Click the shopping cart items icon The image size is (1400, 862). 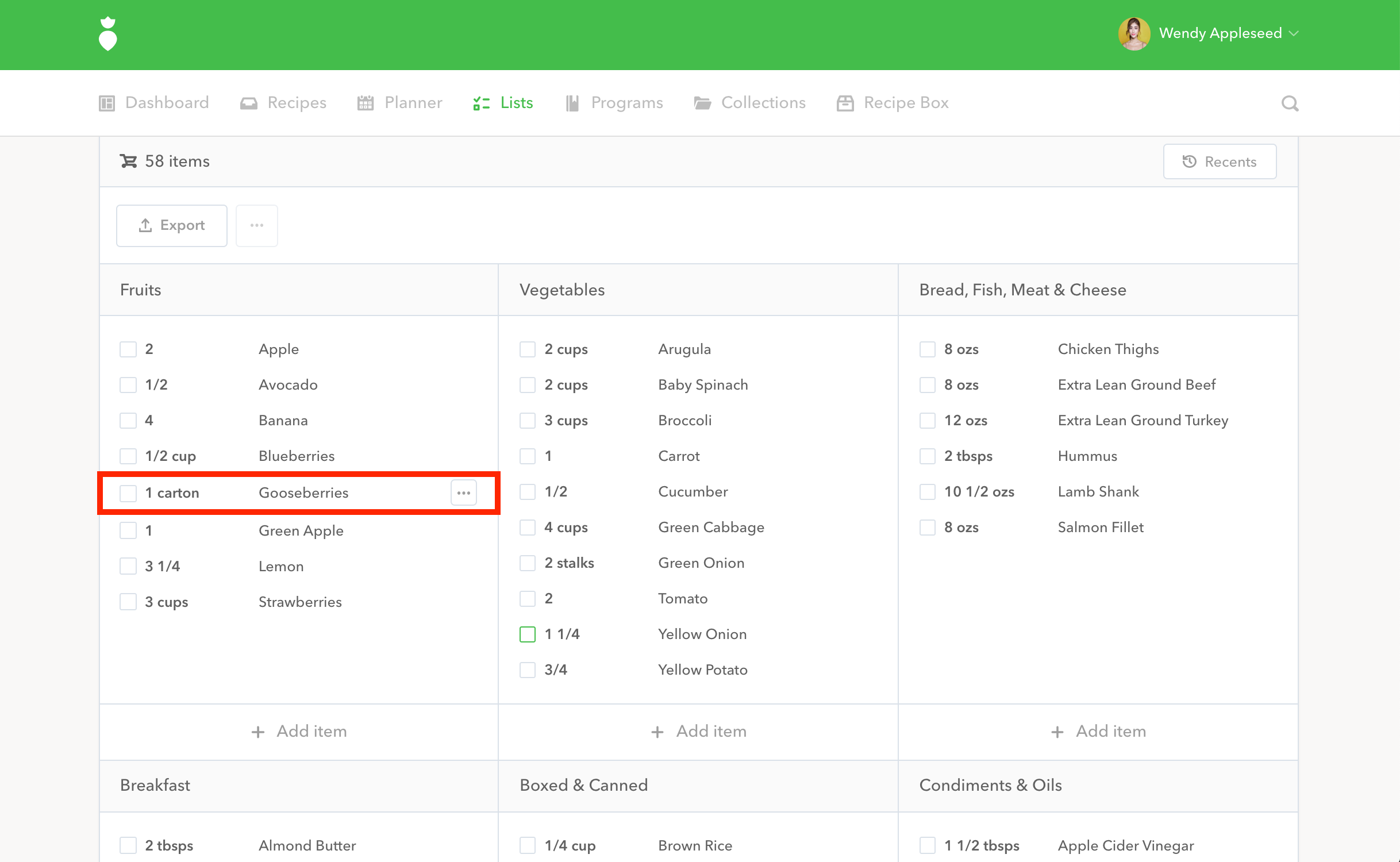click(128, 161)
